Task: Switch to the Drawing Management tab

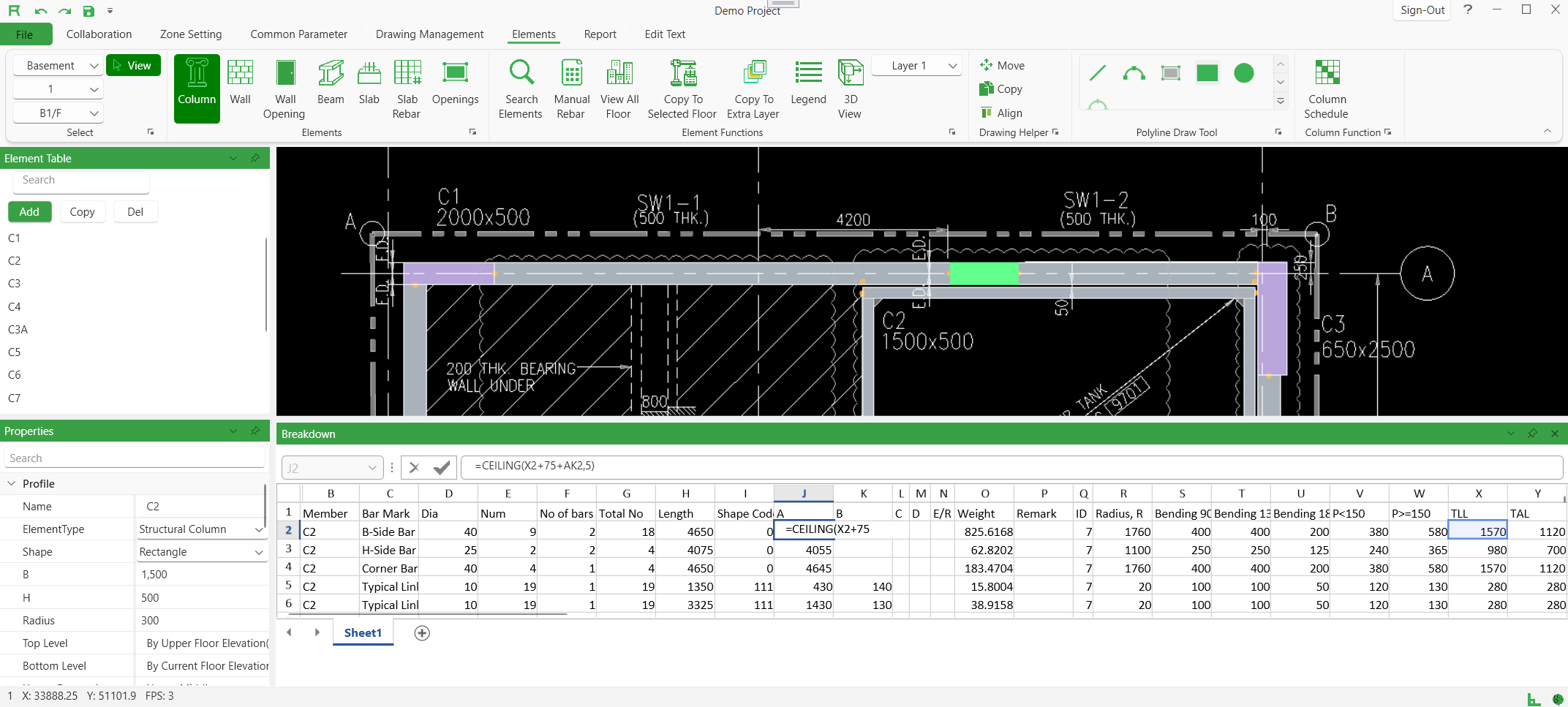Action: pos(429,34)
